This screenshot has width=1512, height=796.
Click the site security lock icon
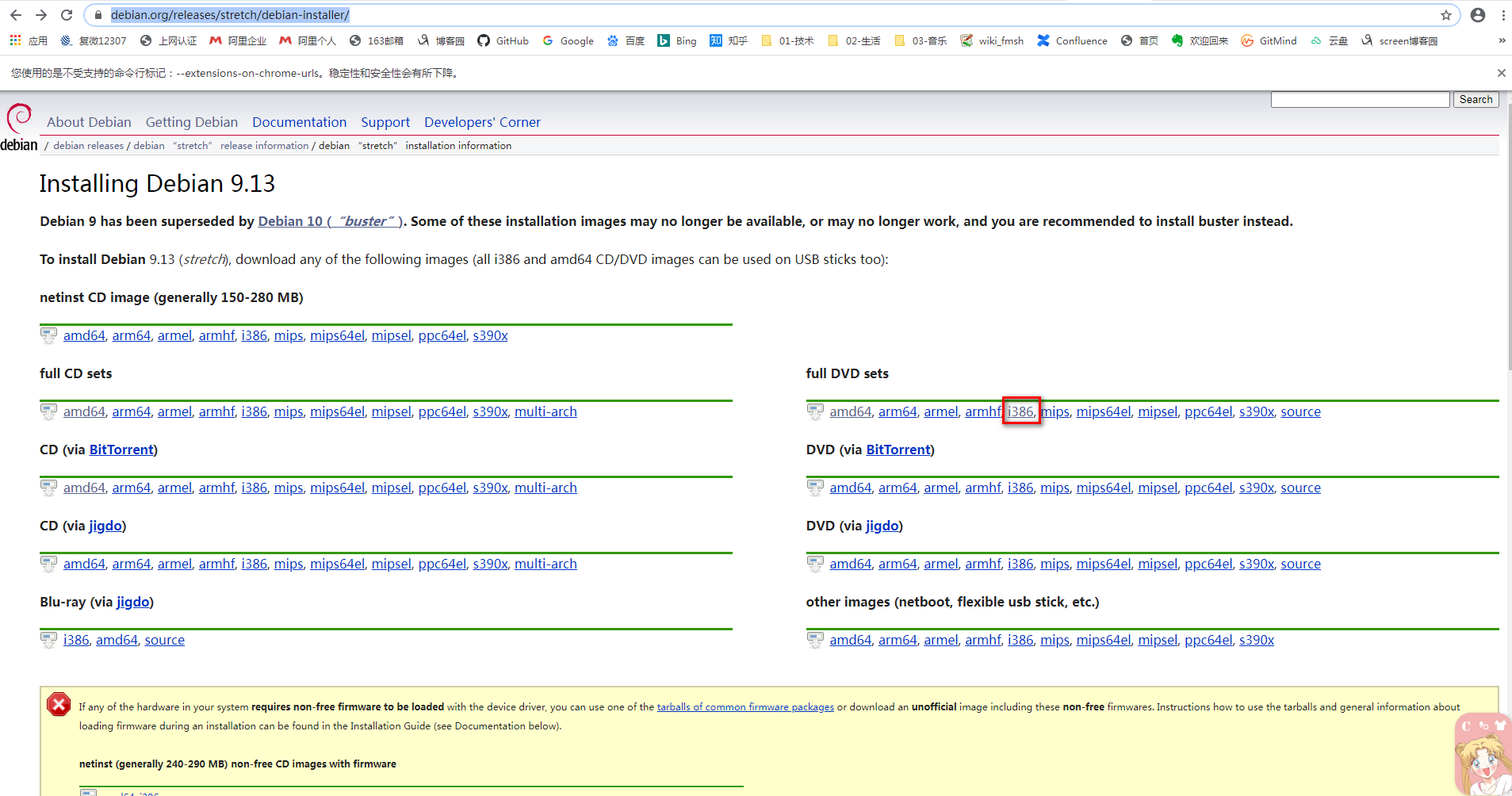tap(98, 15)
